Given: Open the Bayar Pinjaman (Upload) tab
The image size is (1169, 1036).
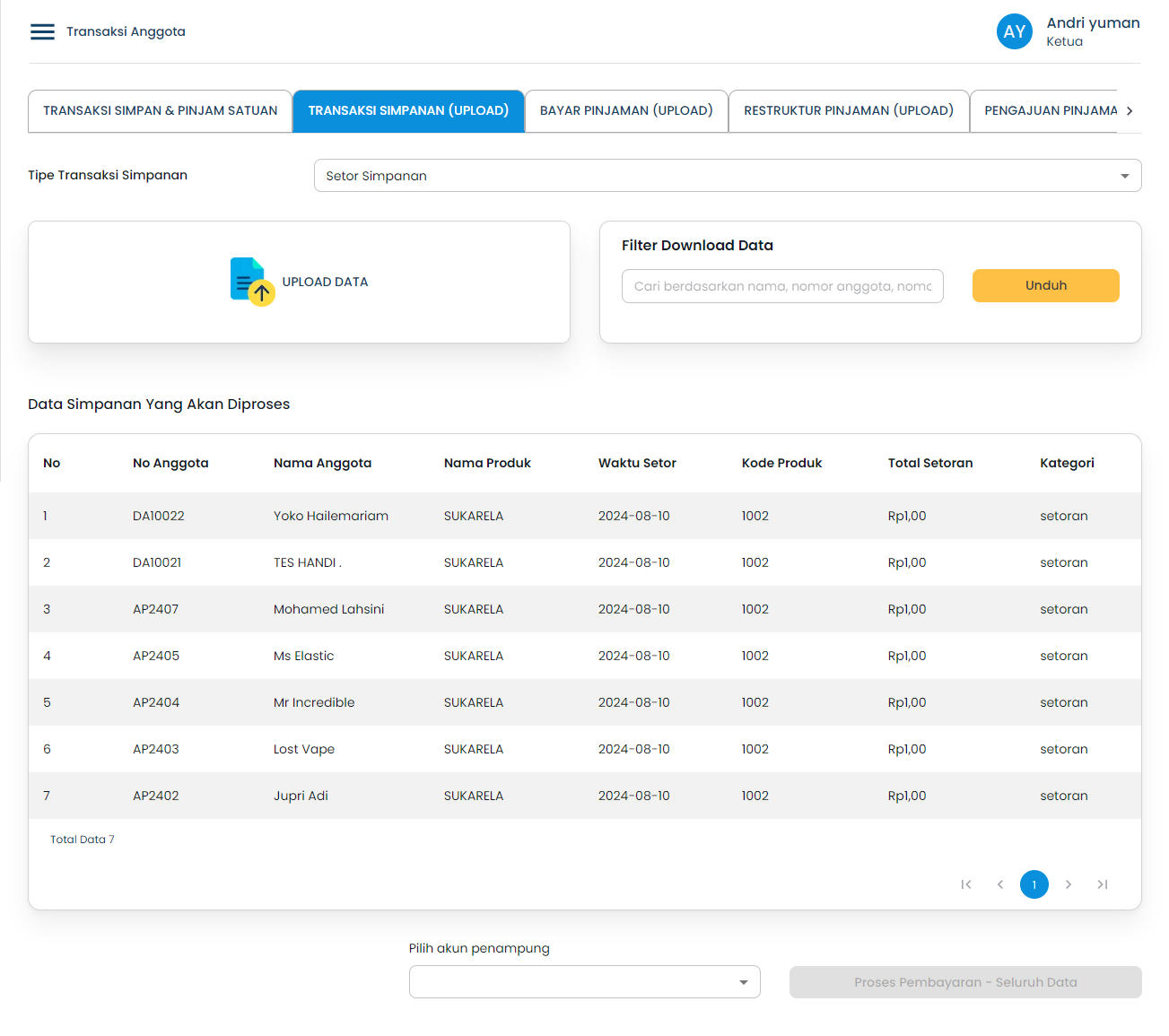Looking at the screenshot, I should tap(626, 111).
